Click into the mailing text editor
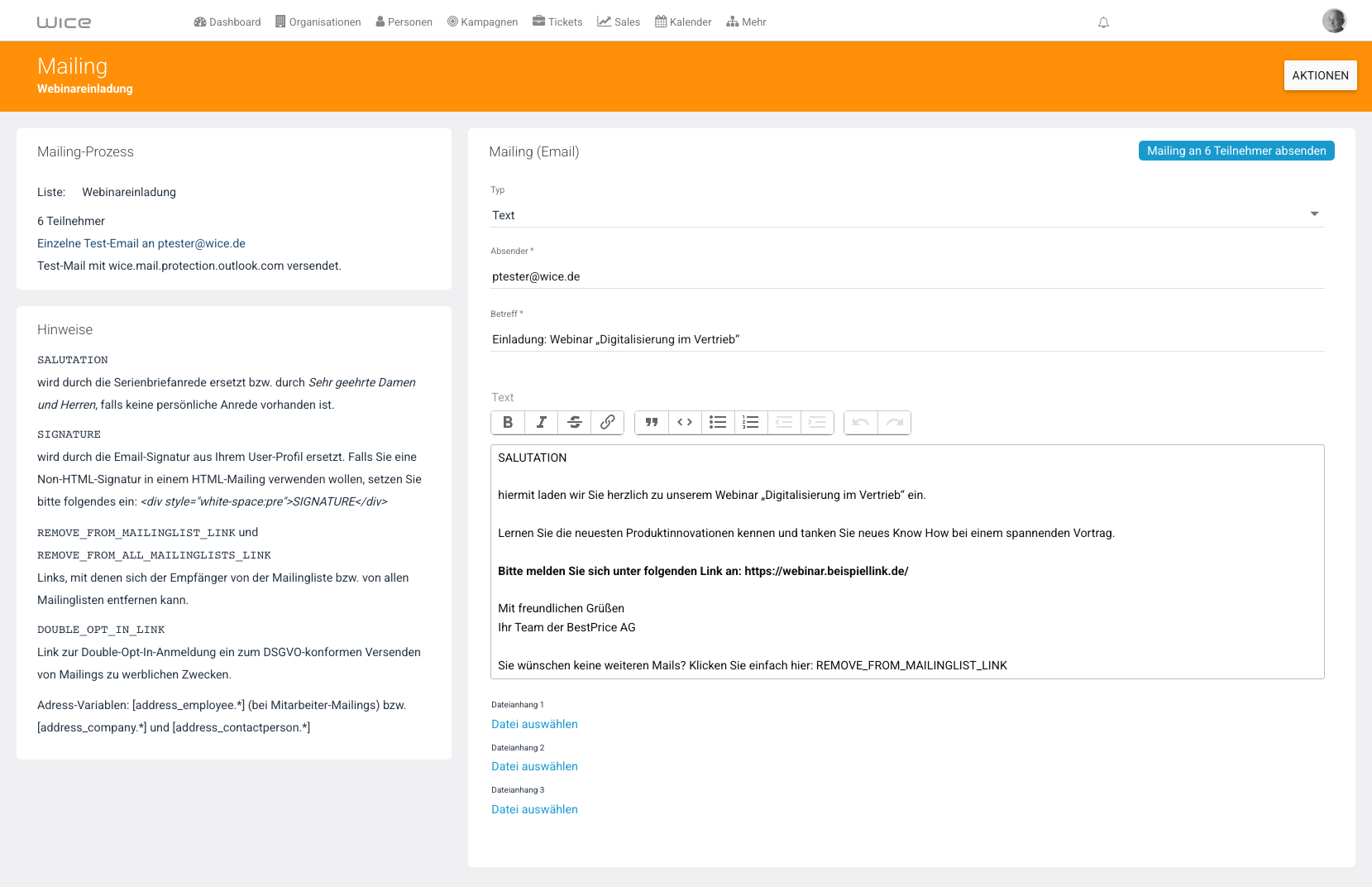The width and height of the screenshot is (1372, 887). 907,562
